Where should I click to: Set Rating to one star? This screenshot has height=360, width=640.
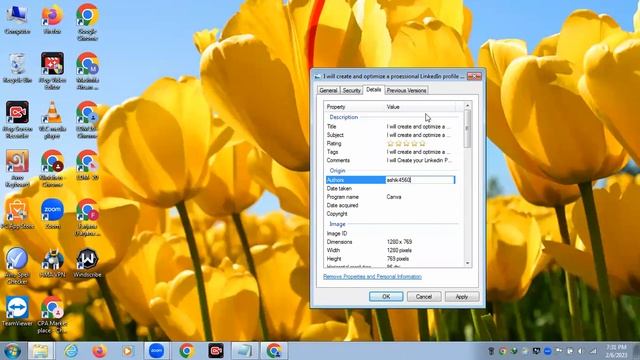point(390,143)
